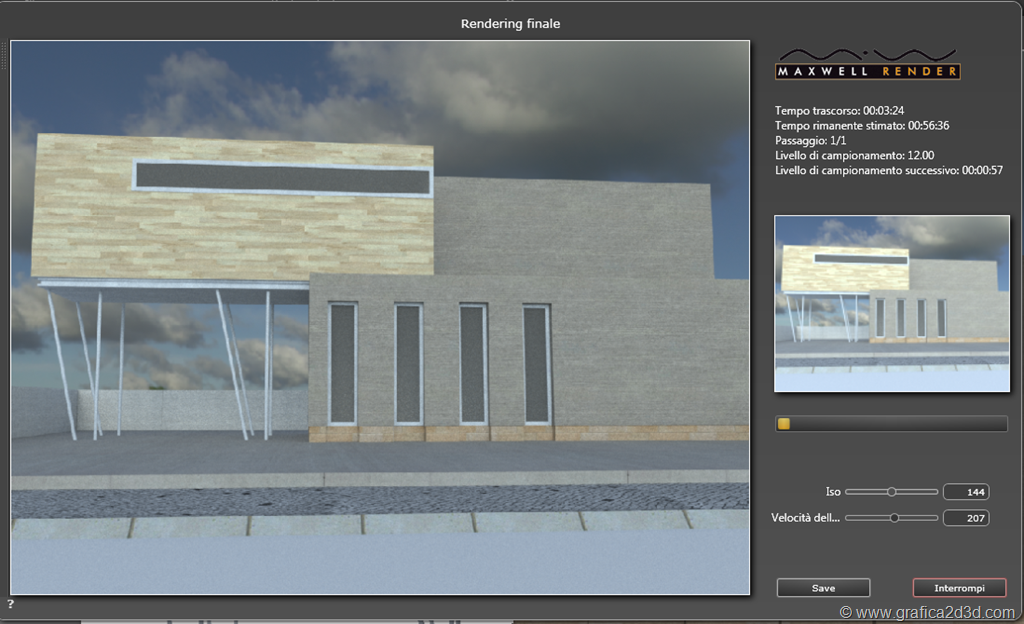Image resolution: width=1024 pixels, height=624 pixels.
Task: Select the Iso value field showing 144
Action: coord(966,492)
